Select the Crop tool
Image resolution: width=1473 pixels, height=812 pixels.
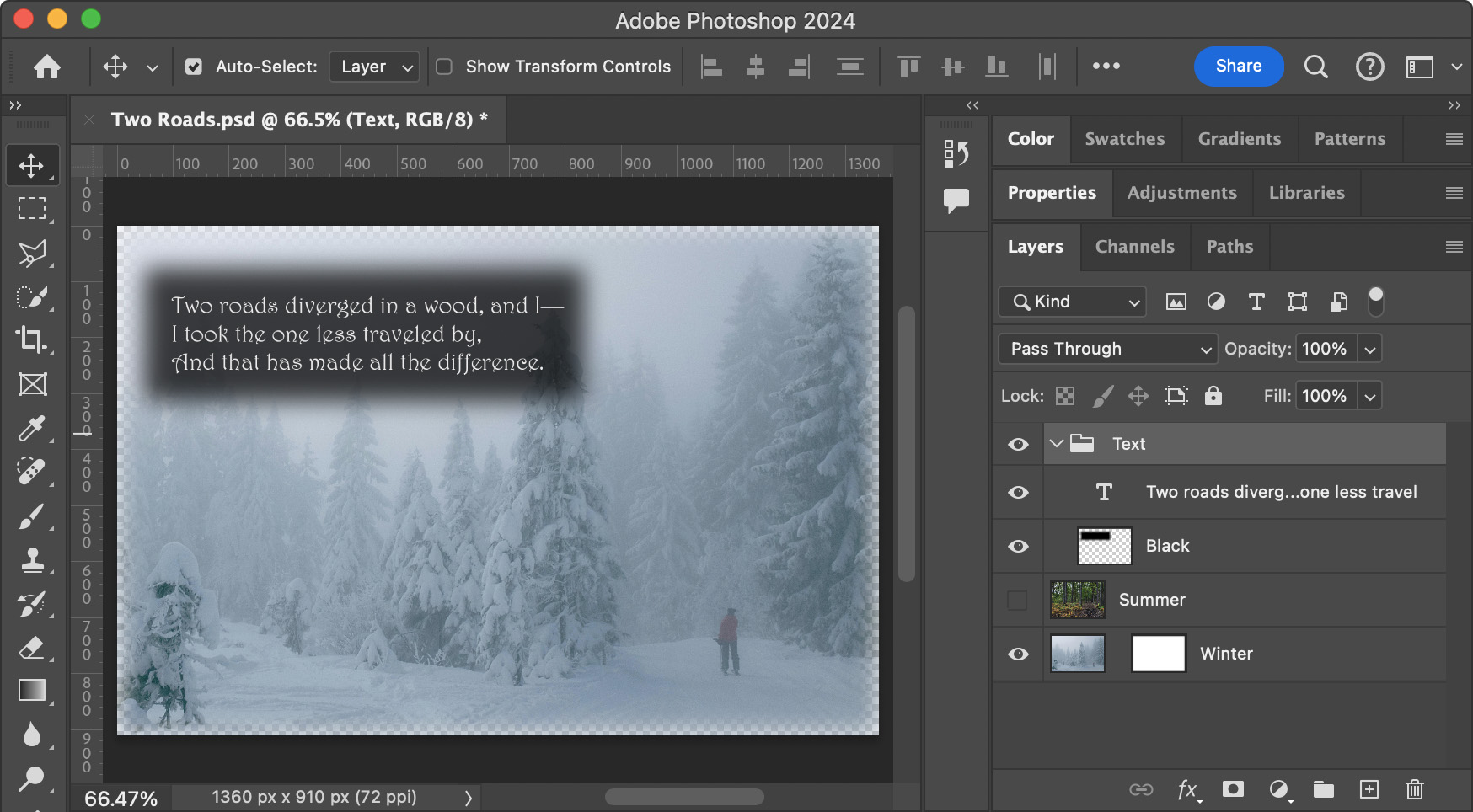coord(32,339)
